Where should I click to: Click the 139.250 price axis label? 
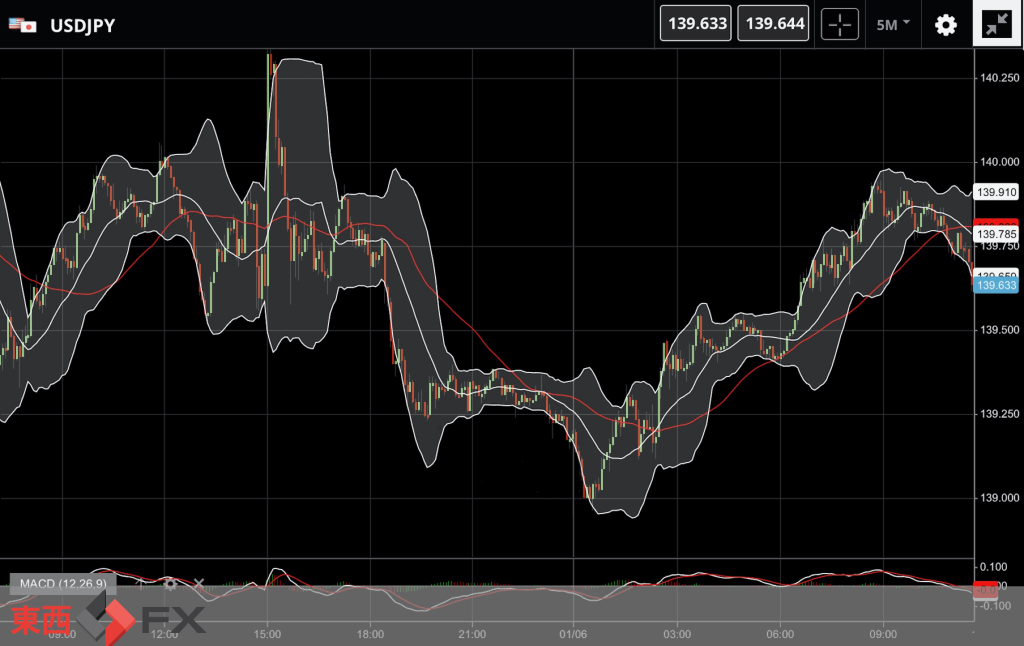coord(999,414)
